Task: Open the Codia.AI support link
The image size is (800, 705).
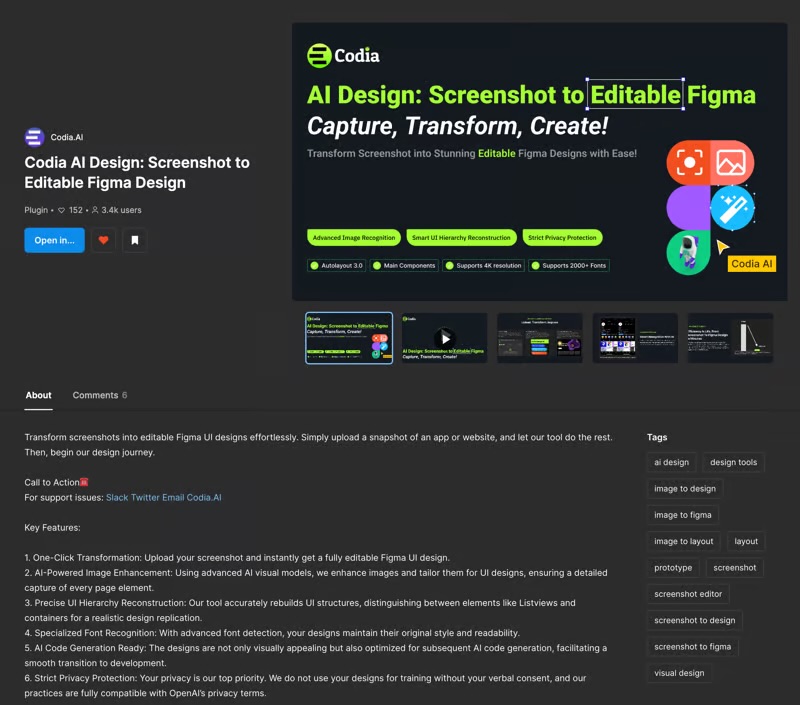Action: (x=204, y=497)
